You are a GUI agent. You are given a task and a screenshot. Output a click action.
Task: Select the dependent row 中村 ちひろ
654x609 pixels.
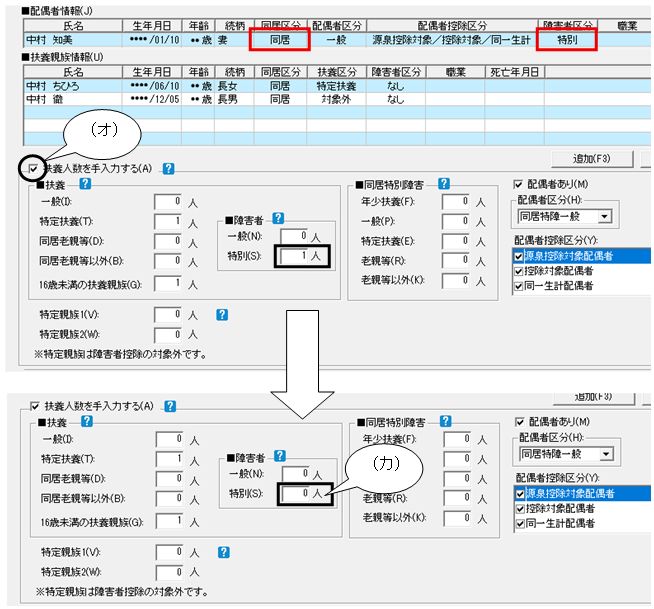(x=337, y=86)
